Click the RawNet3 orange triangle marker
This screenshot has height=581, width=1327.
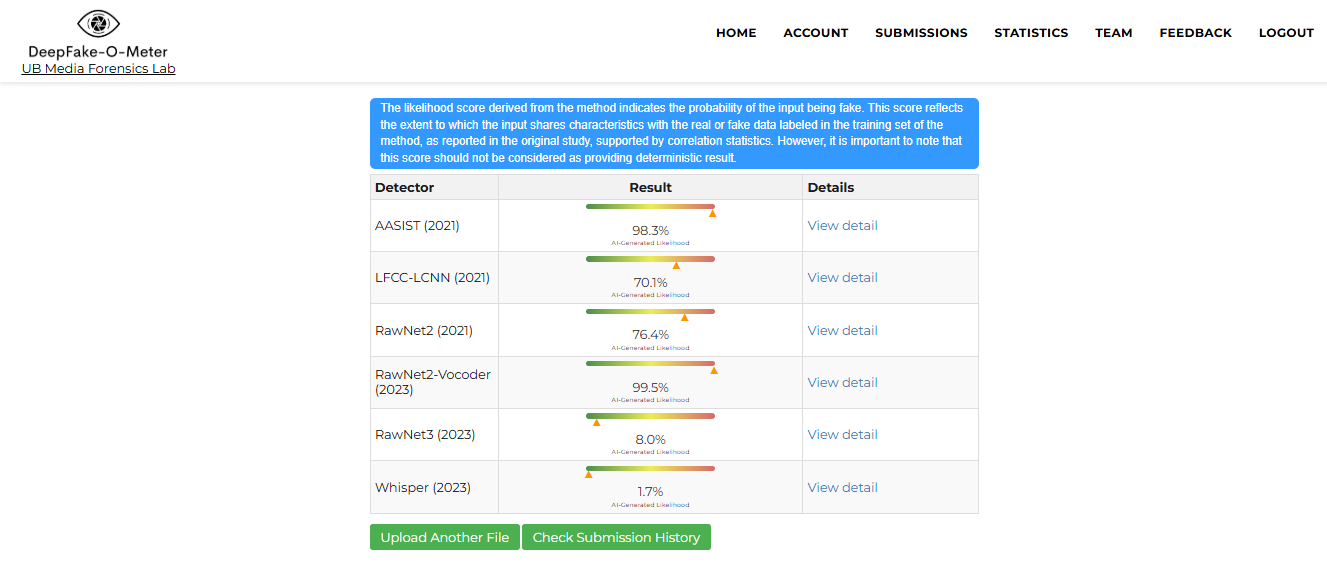pos(596,422)
